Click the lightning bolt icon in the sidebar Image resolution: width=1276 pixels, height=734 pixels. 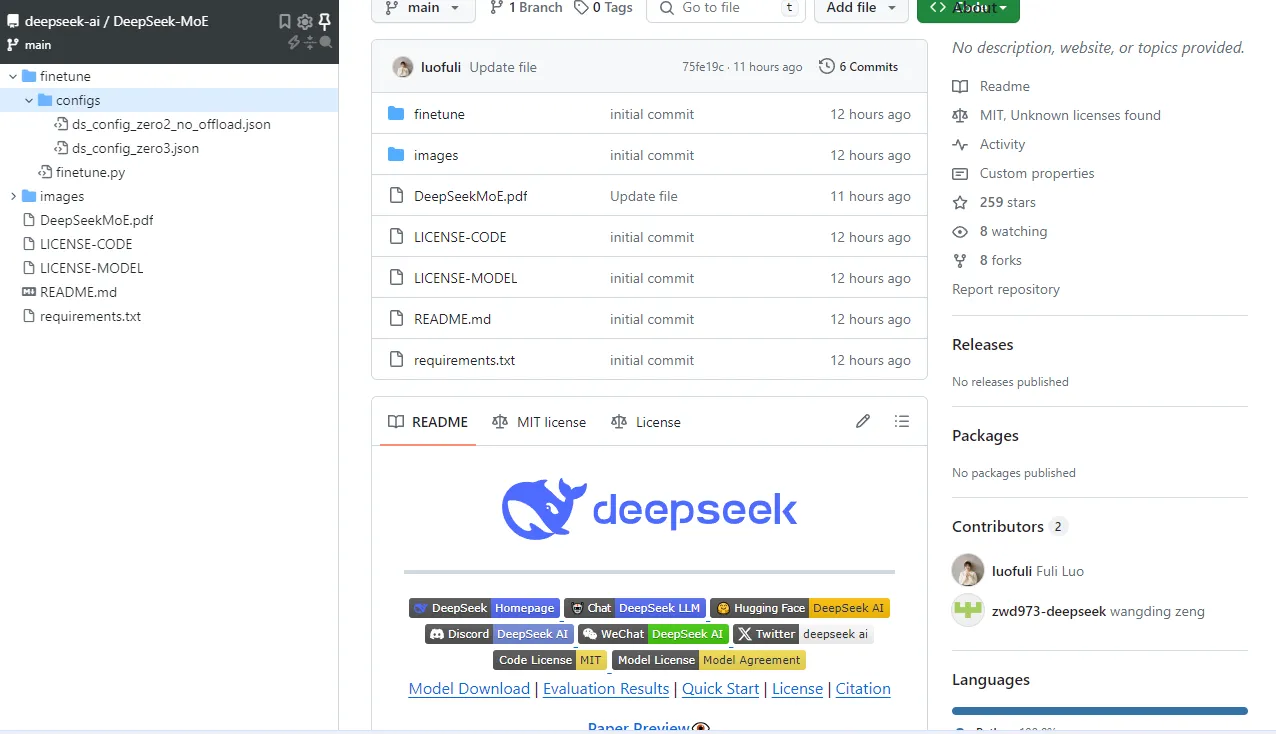pos(293,42)
